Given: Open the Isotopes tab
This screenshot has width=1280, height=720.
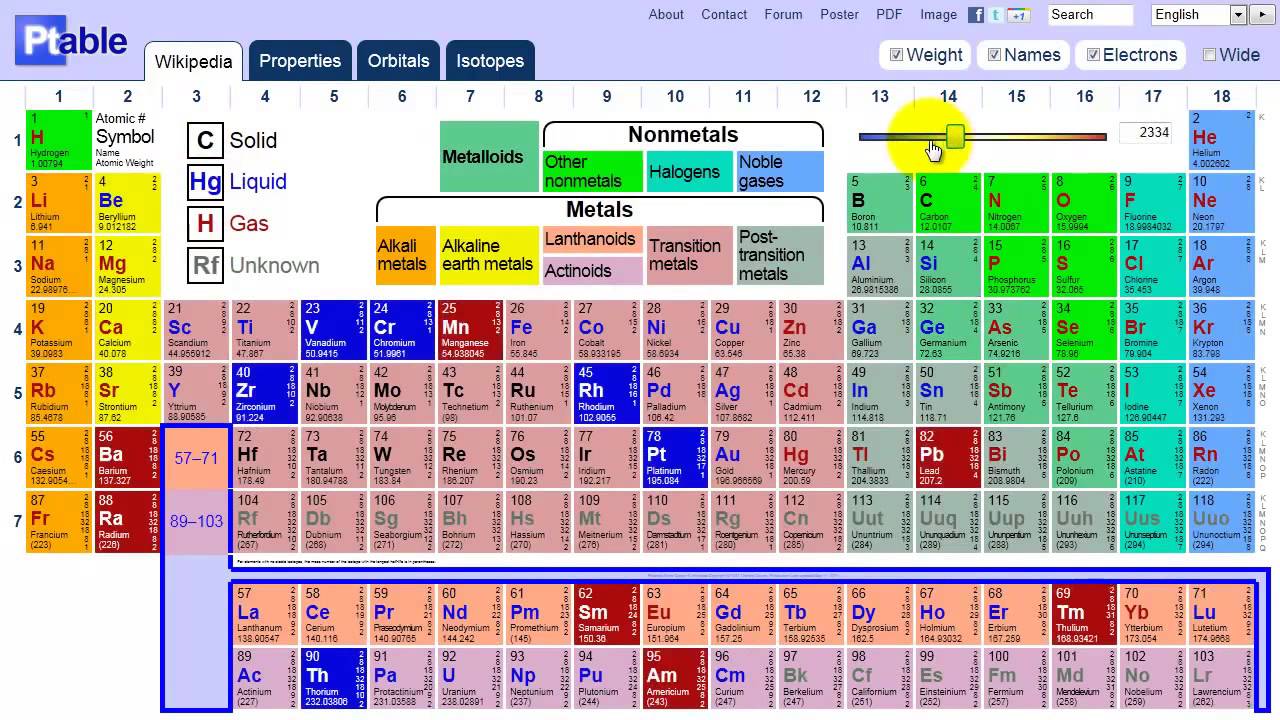Looking at the screenshot, I should coord(490,61).
